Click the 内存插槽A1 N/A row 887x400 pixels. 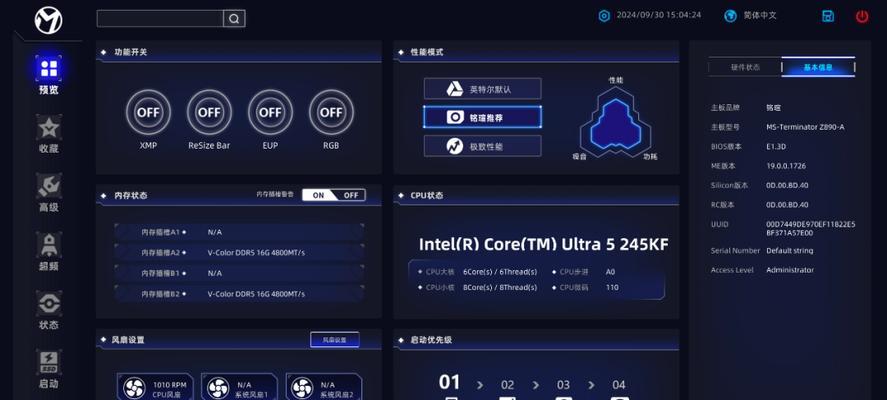point(239,232)
